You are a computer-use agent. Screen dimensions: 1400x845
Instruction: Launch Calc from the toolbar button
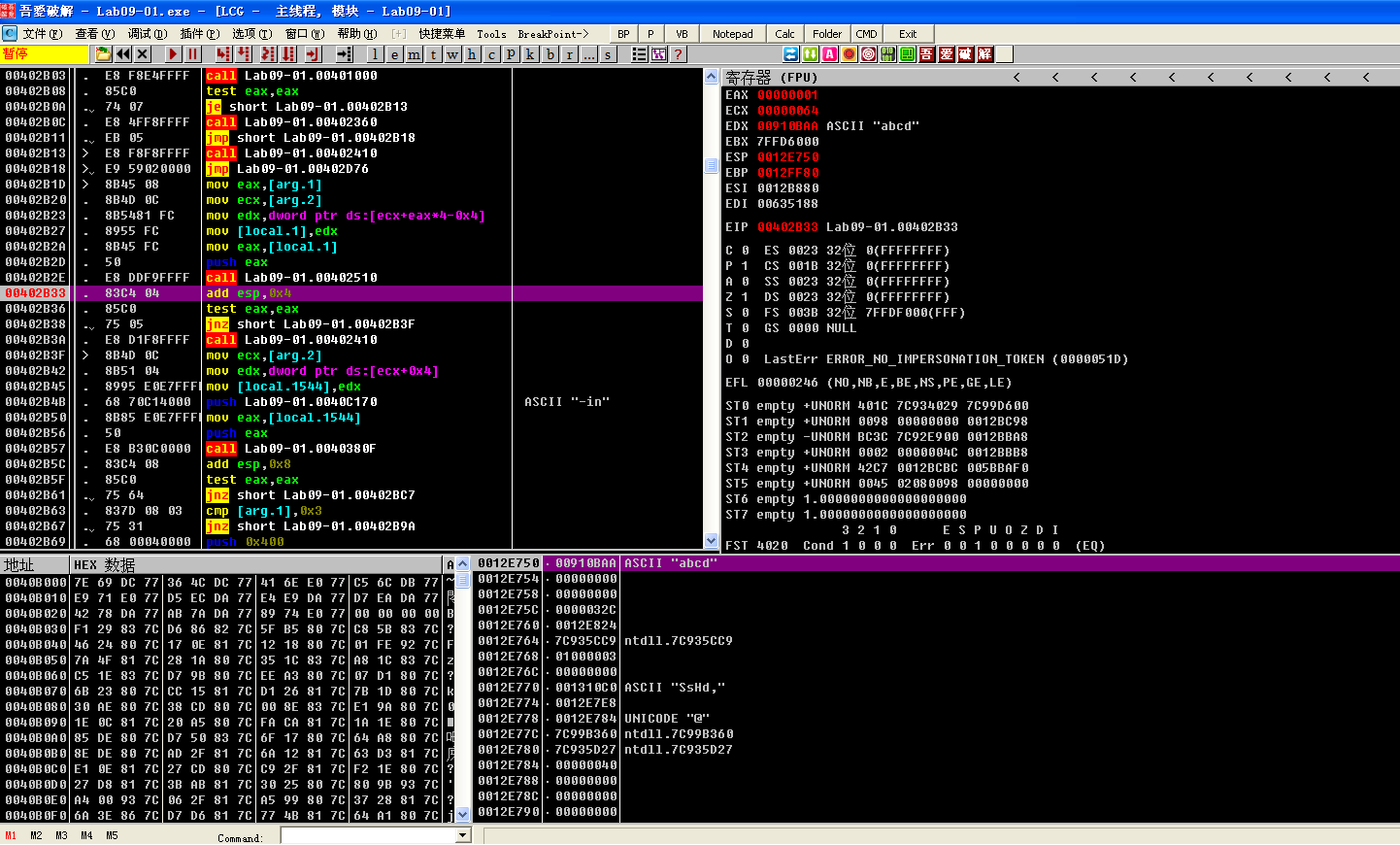pyautogui.click(x=785, y=34)
